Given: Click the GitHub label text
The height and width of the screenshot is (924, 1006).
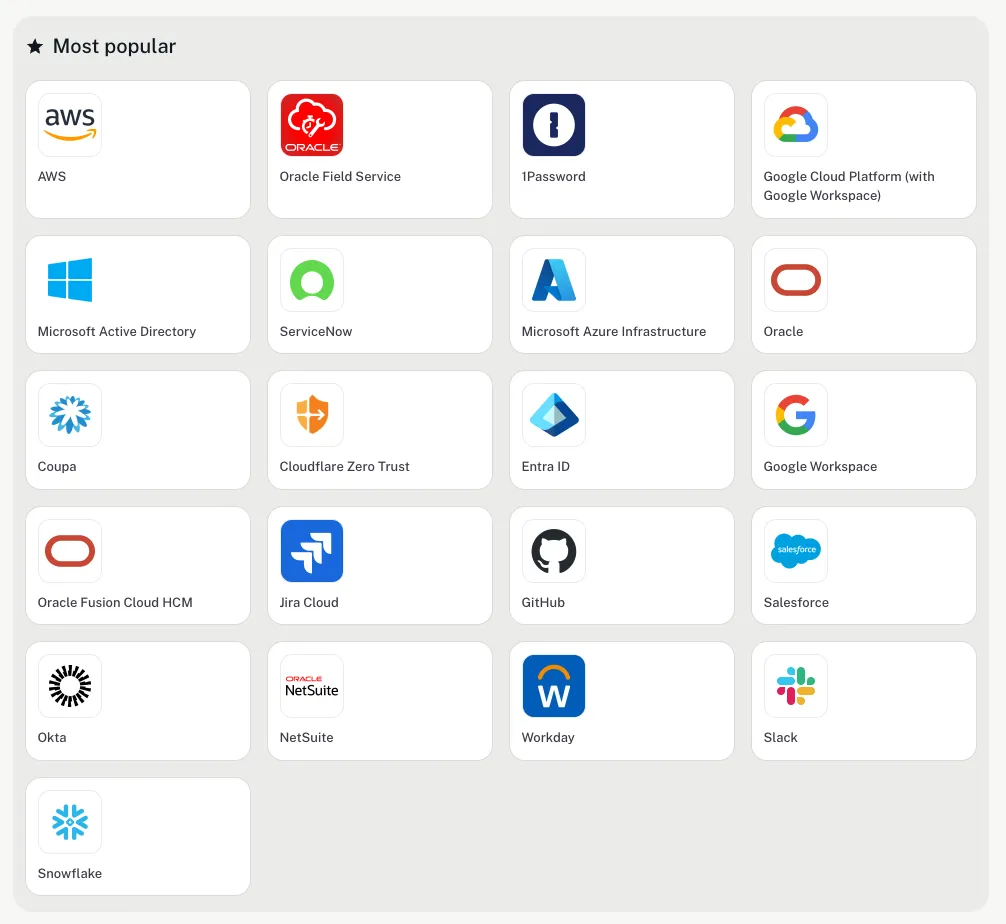Looking at the screenshot, I should tap(543, 603).
